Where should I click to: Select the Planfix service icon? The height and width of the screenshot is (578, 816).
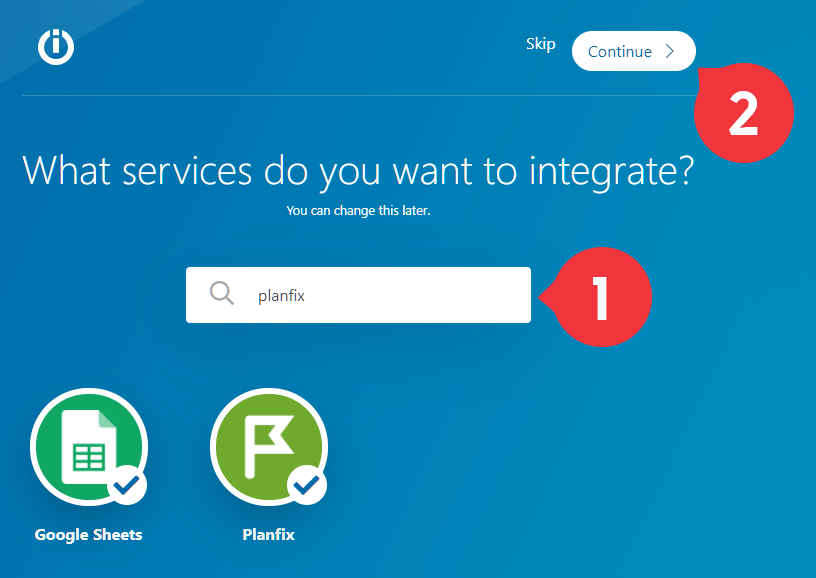[x=269, y=446]
